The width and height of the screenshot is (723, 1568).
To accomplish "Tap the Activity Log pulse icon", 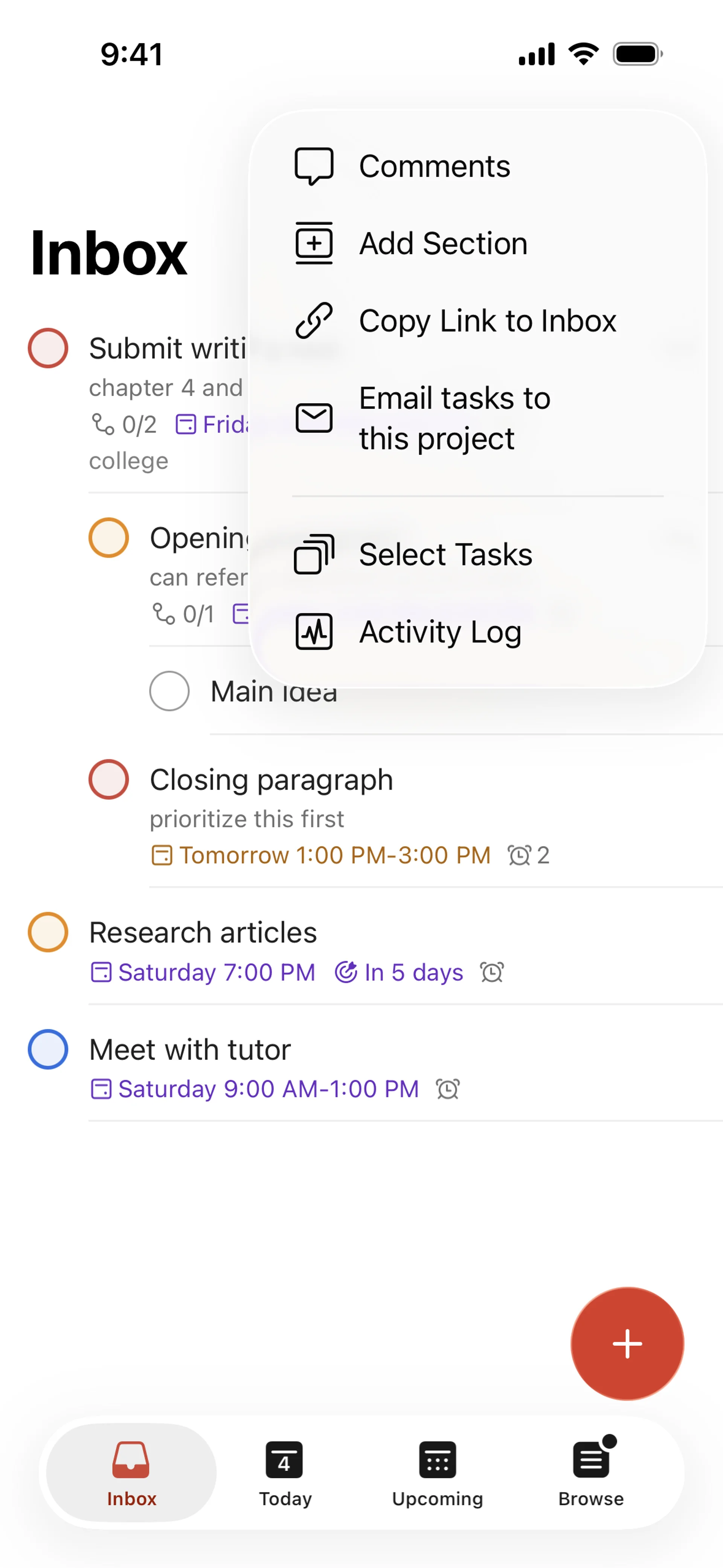I will pos(314,632).
